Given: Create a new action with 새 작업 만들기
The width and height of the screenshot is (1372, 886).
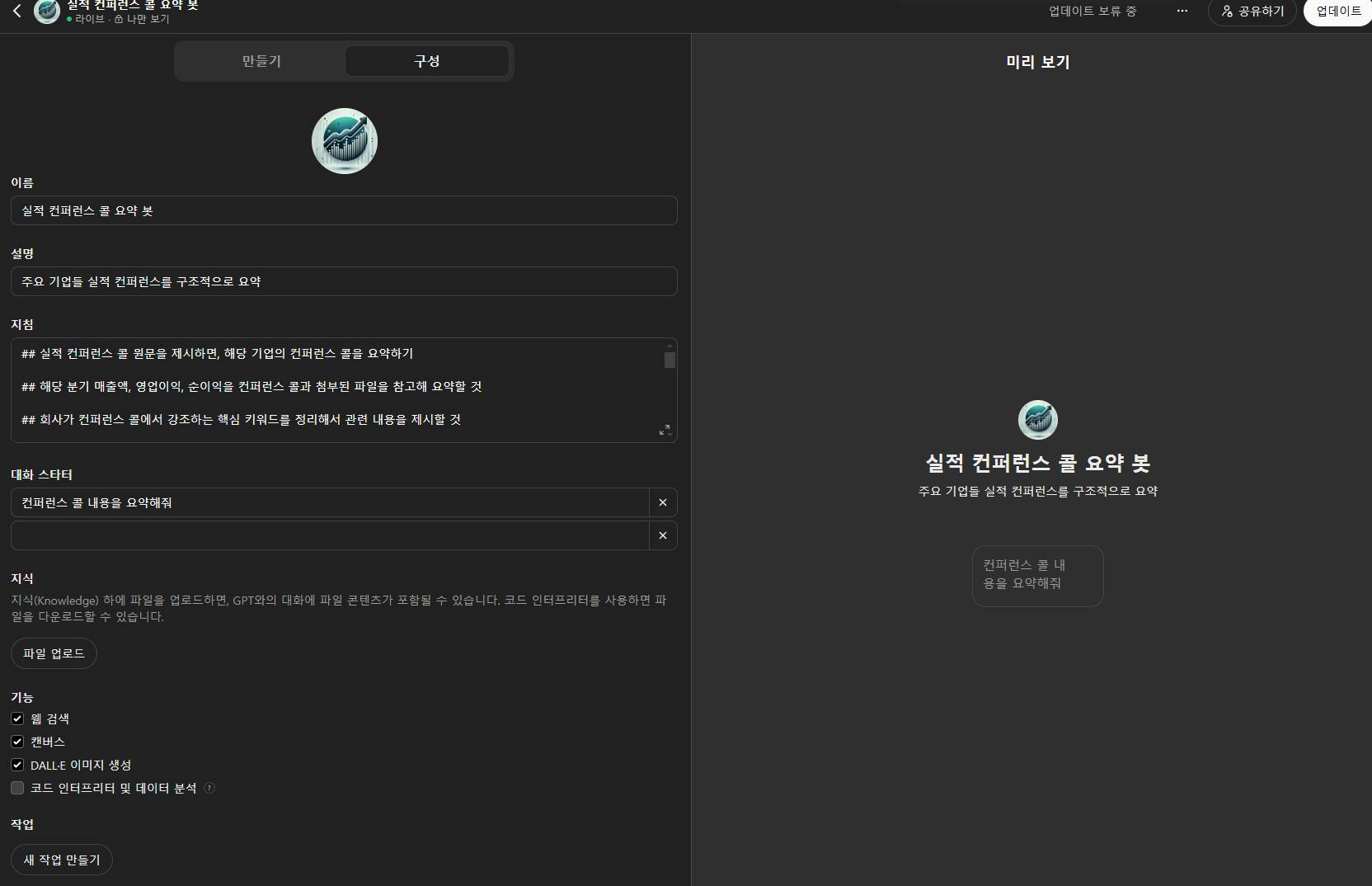Looking at the screenshot, I should pos(62,860).
